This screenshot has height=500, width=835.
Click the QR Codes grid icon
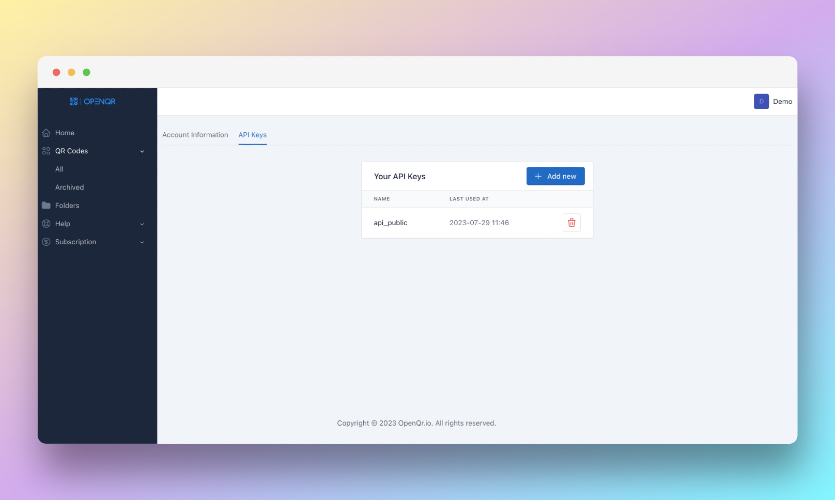coord(46,151)
